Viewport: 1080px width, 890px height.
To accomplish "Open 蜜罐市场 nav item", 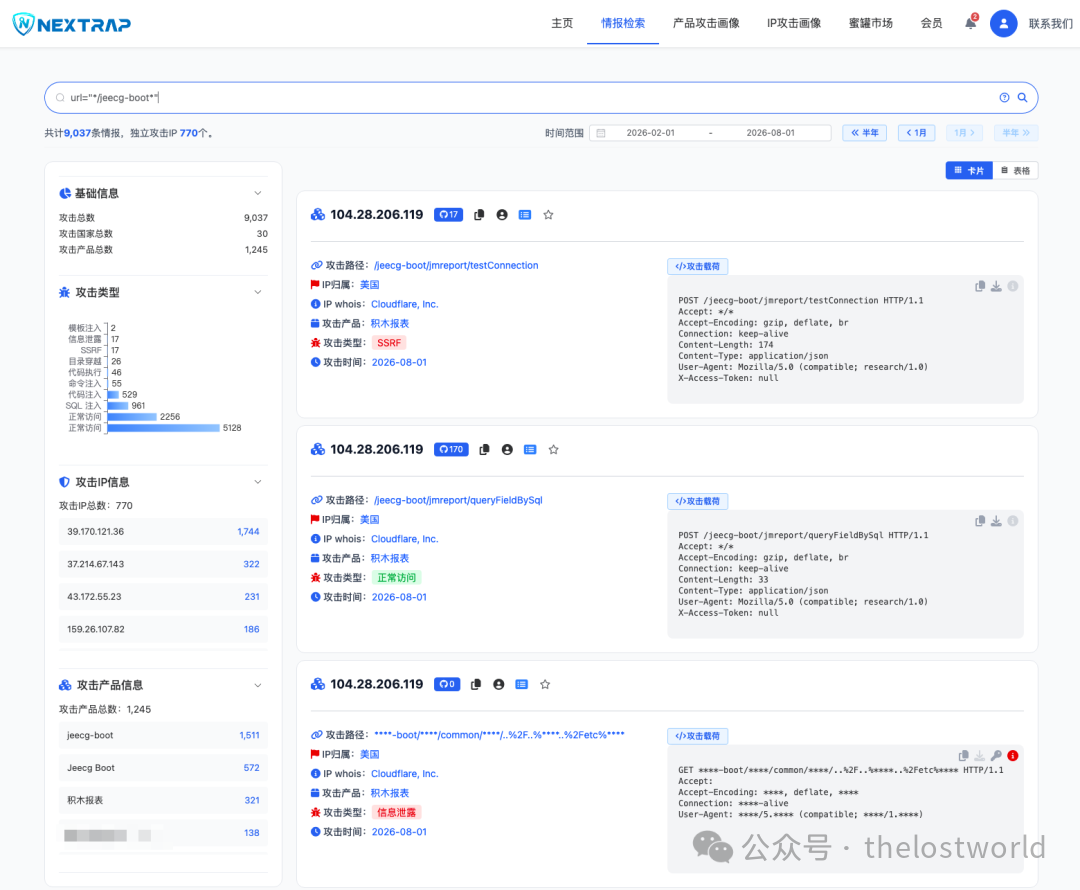I will pyautogui.click(x=871, y=23).
